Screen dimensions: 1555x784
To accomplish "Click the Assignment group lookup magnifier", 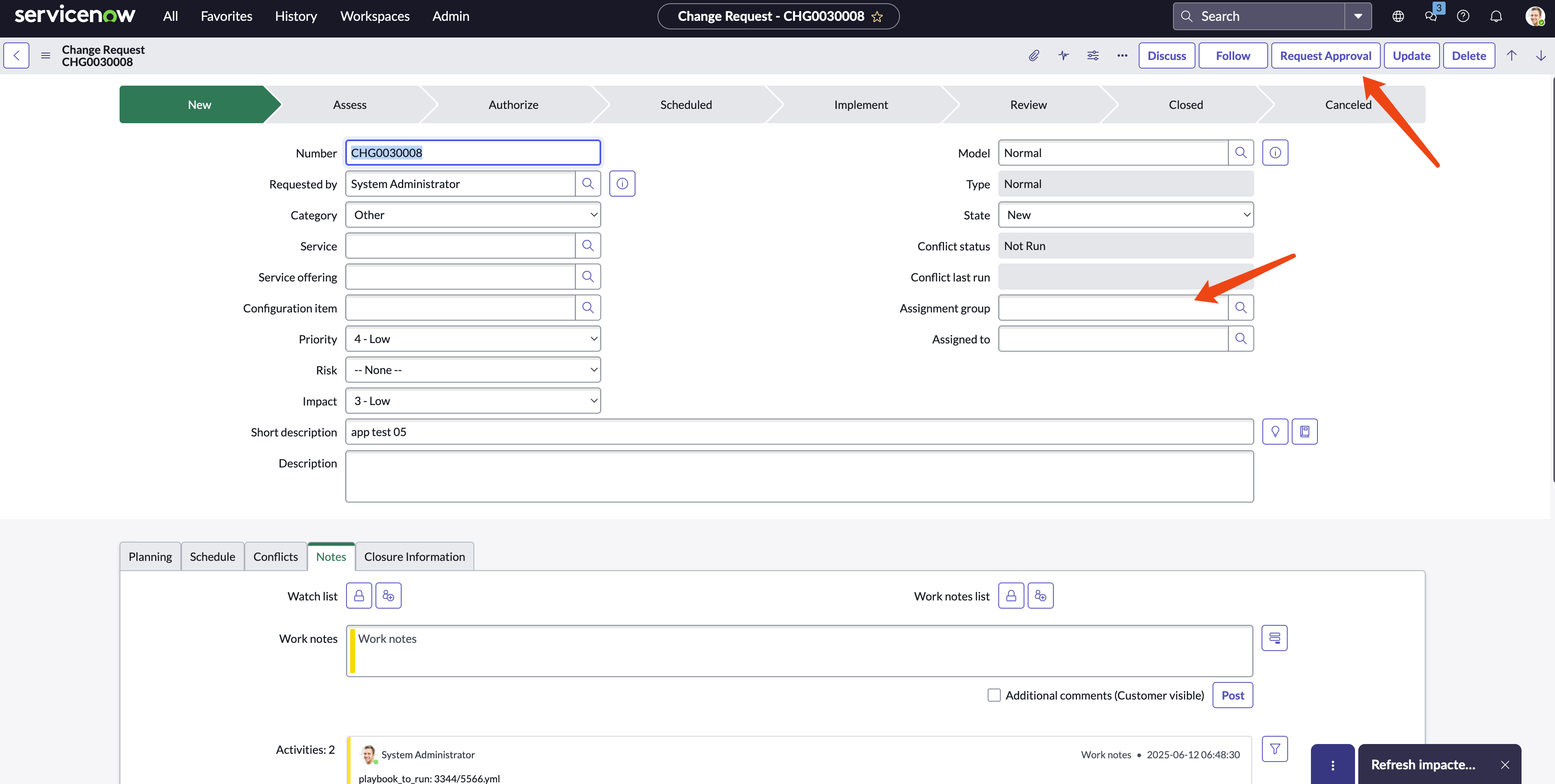I will pyautogui.click(x=1240, y=308).
